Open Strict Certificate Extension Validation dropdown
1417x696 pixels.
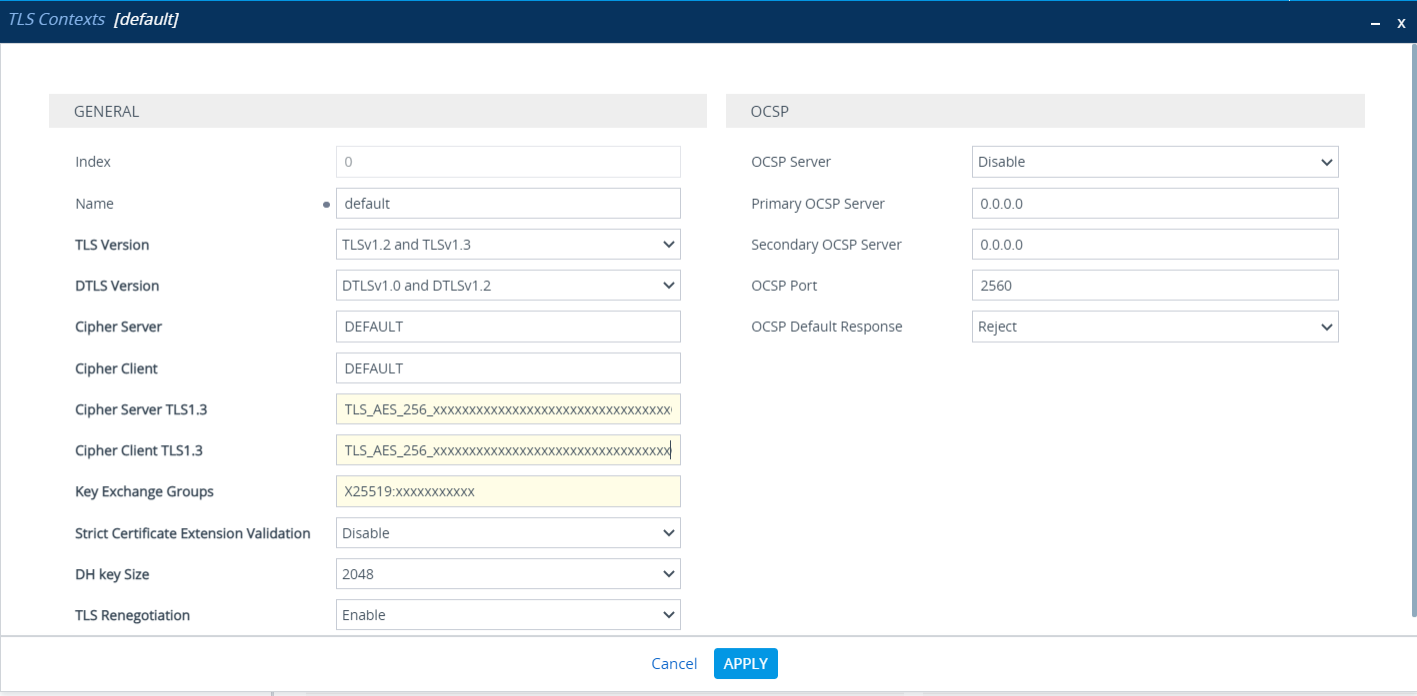[508, 533]
